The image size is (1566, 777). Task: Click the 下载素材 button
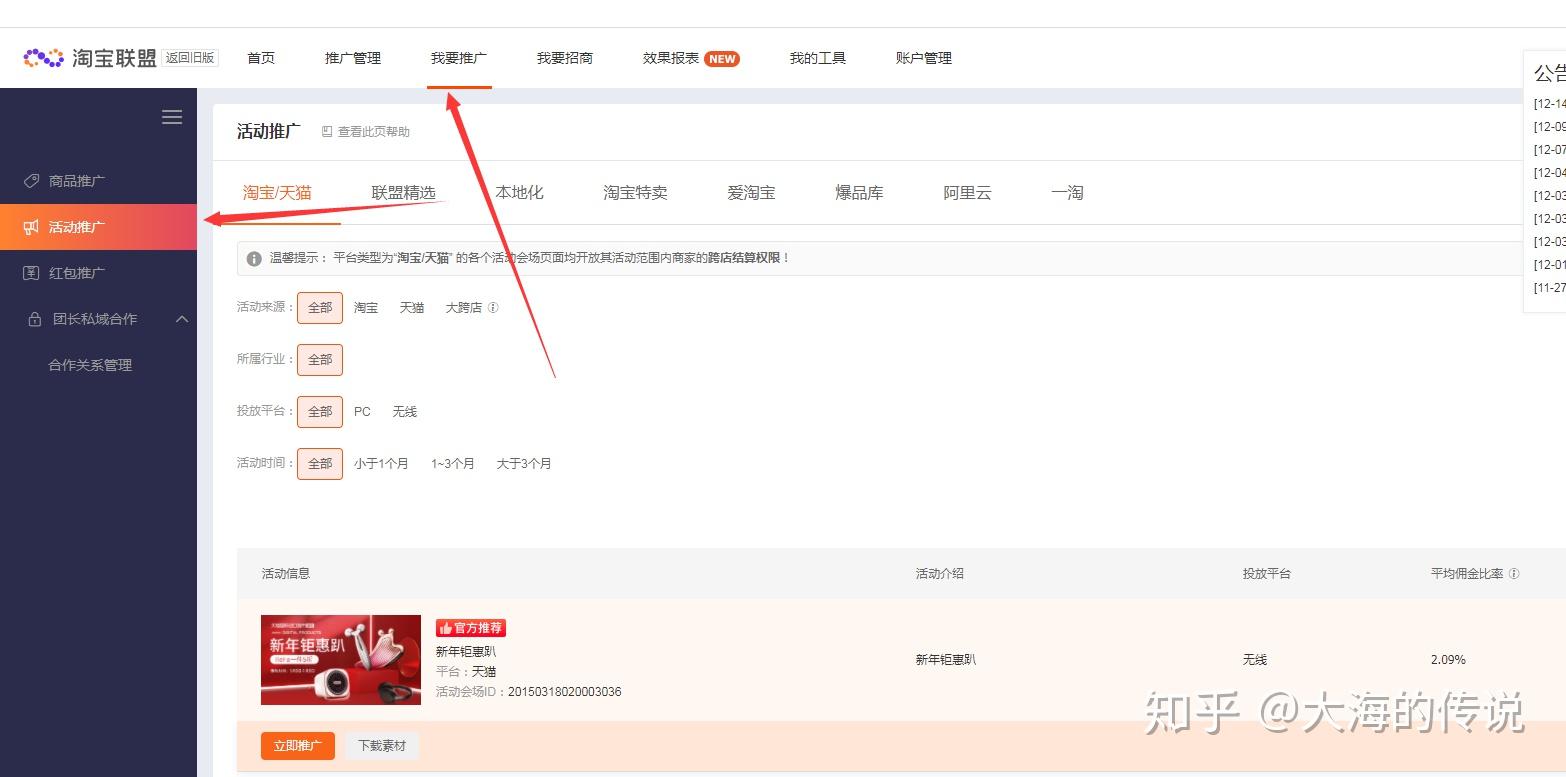[x=382, y=746]
